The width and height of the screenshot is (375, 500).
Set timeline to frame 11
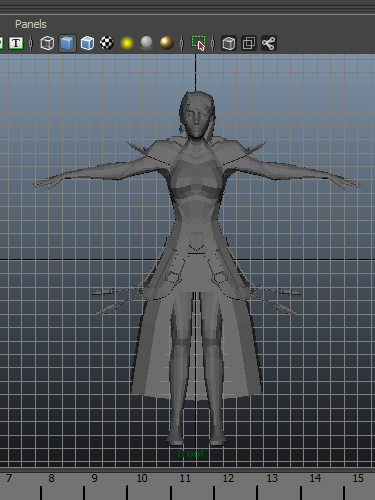pos(185,478)
